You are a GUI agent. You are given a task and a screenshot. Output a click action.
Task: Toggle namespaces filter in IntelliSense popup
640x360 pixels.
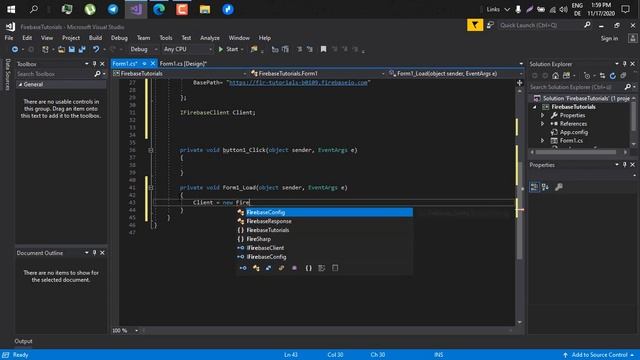309,268
